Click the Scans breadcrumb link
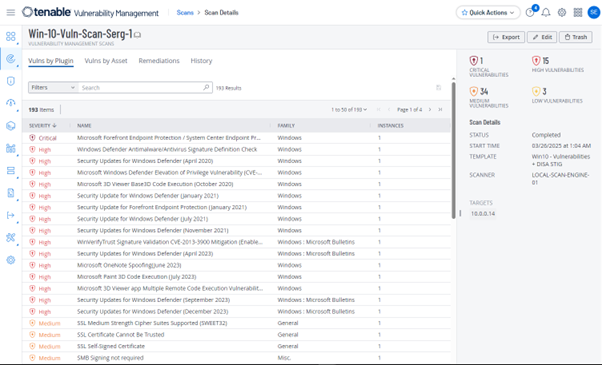Viewport: 602px width, 365px height. click(x=185, y=13)
